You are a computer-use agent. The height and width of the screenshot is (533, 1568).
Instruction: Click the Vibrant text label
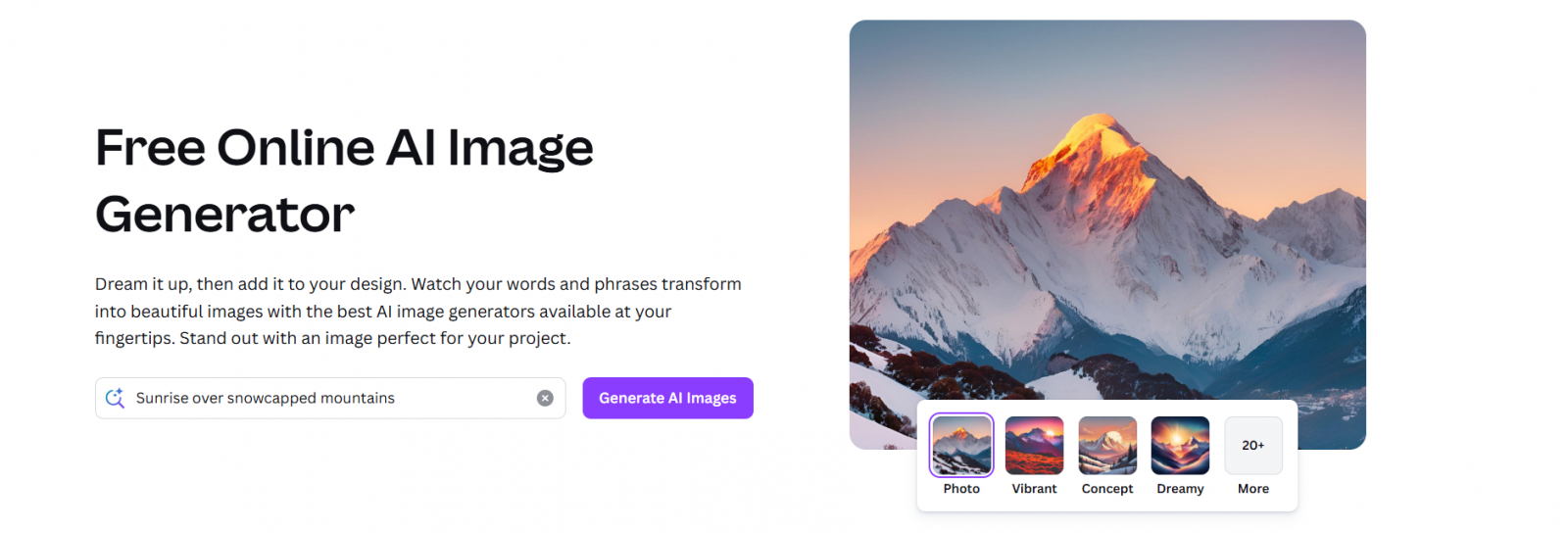point(1034,489)
